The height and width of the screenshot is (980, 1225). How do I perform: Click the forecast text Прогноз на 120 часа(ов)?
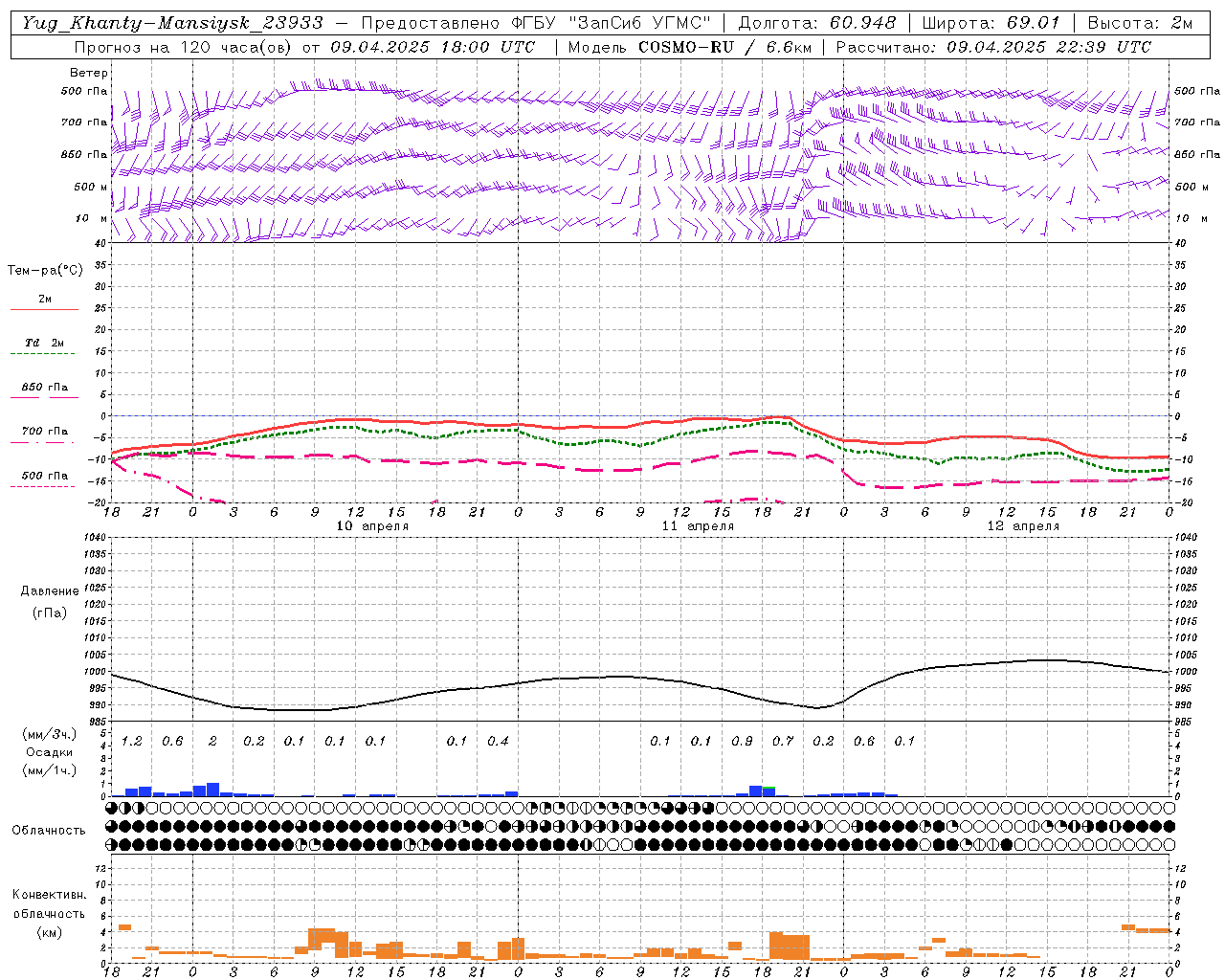tap(184, 47)
